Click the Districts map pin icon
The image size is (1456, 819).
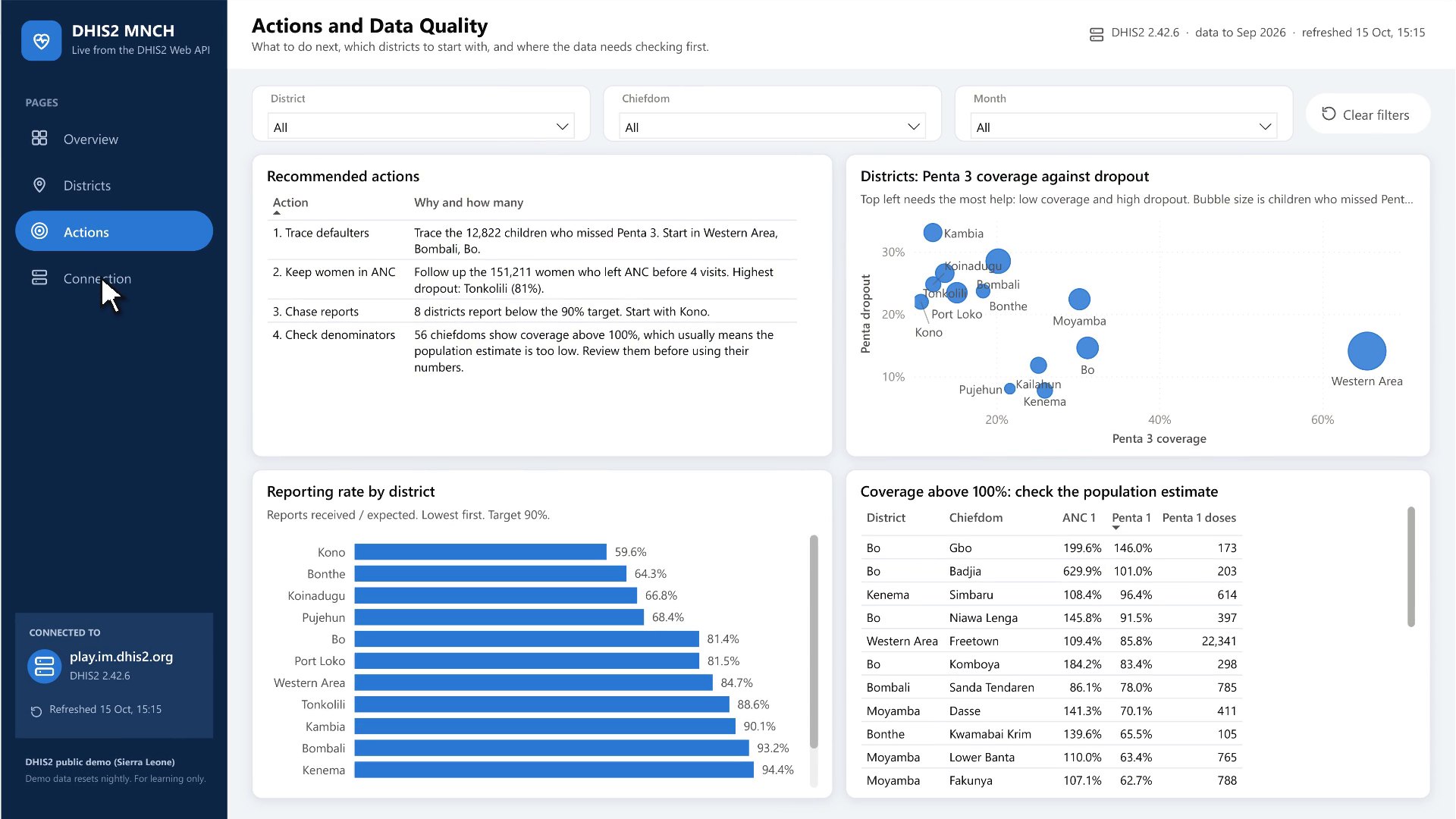39,185
